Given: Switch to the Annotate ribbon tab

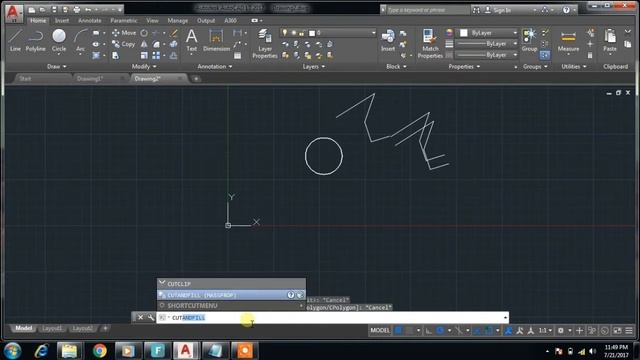Looking at the screenshot, I should 90,20.
